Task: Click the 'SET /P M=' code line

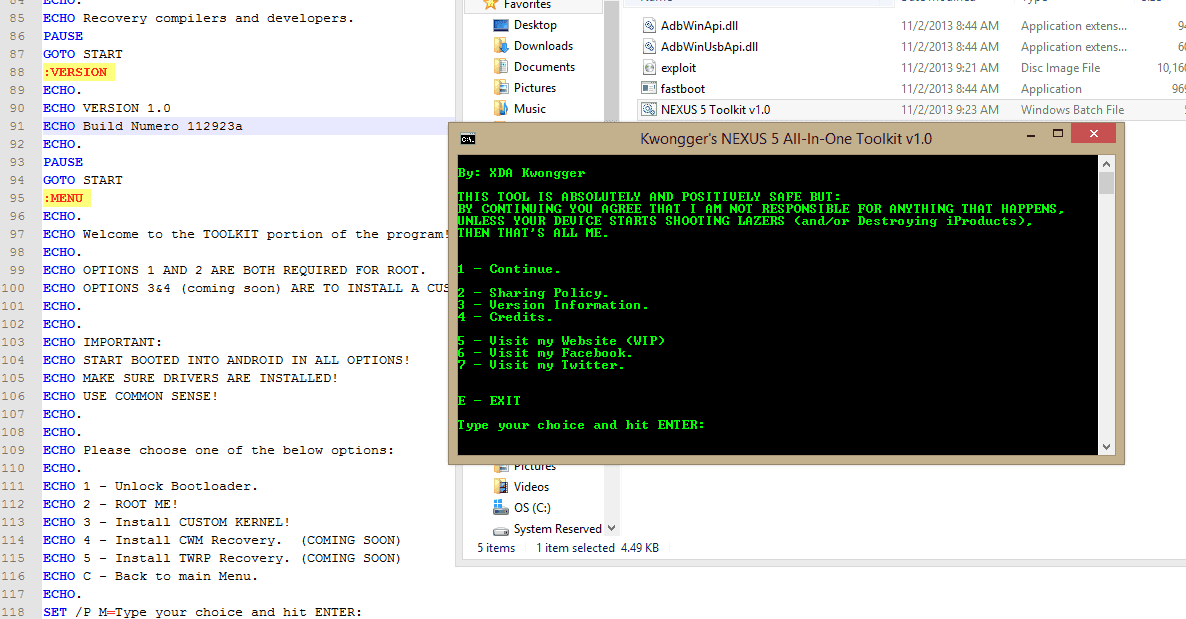Action: click(203, 612)
